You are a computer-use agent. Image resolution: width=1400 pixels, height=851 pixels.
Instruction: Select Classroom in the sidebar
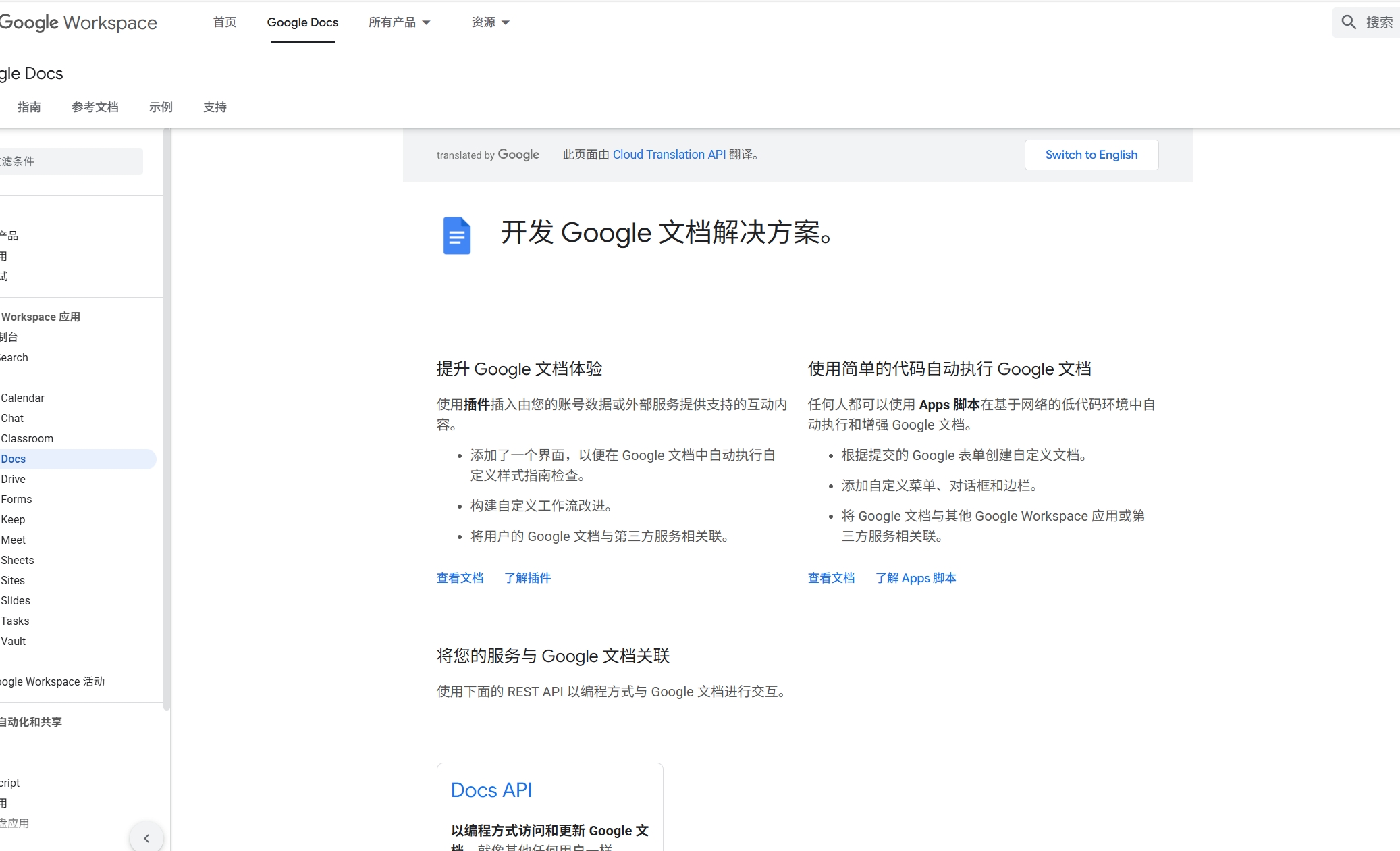(27, 438)
